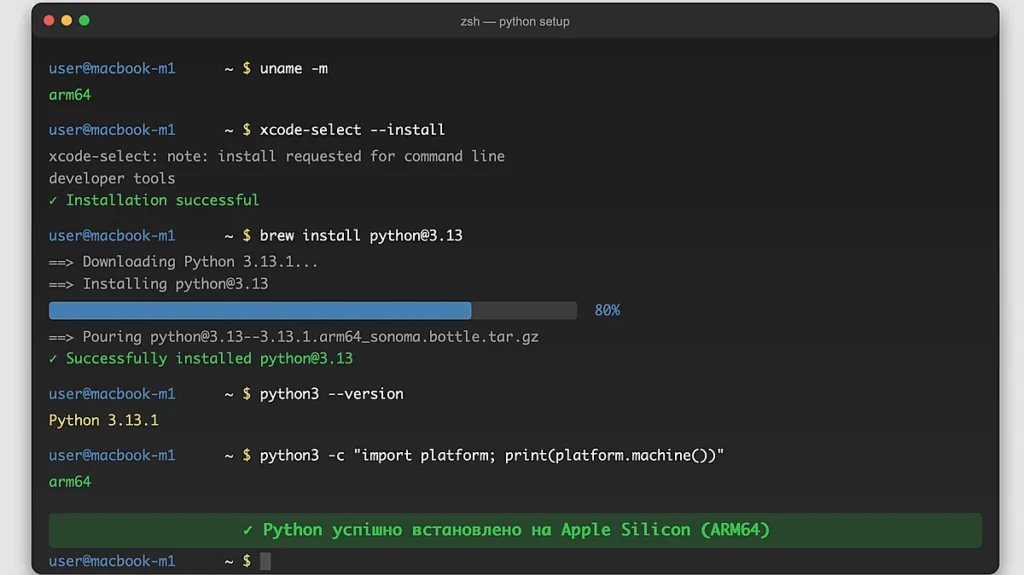Select the 'xcode-select --install' command
This screenshot has width=1024, height=575.
click(352, 130)
